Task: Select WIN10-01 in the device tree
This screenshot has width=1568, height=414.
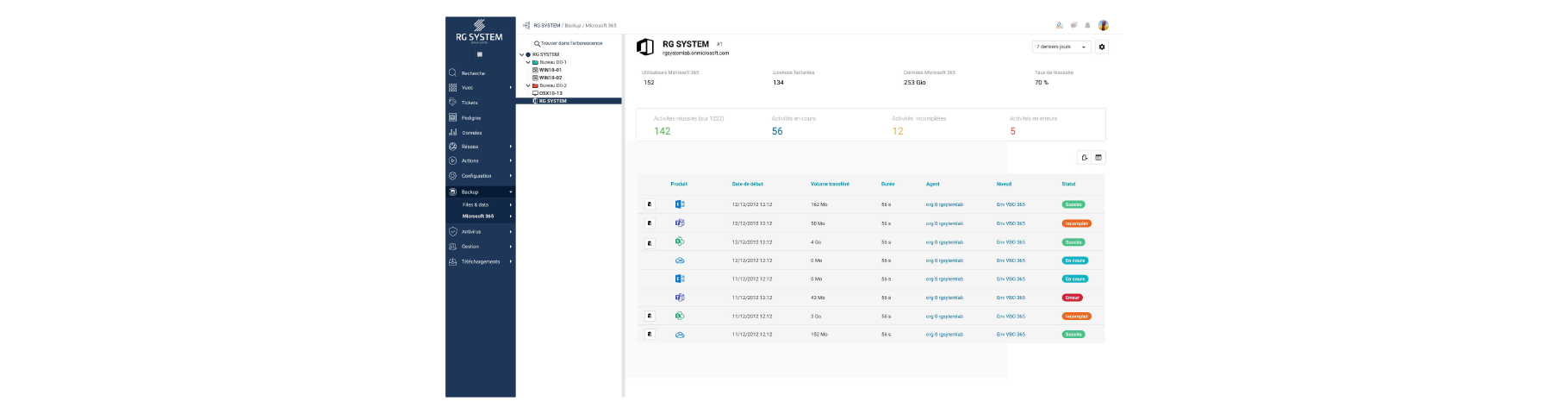Action: pos(550,70)
